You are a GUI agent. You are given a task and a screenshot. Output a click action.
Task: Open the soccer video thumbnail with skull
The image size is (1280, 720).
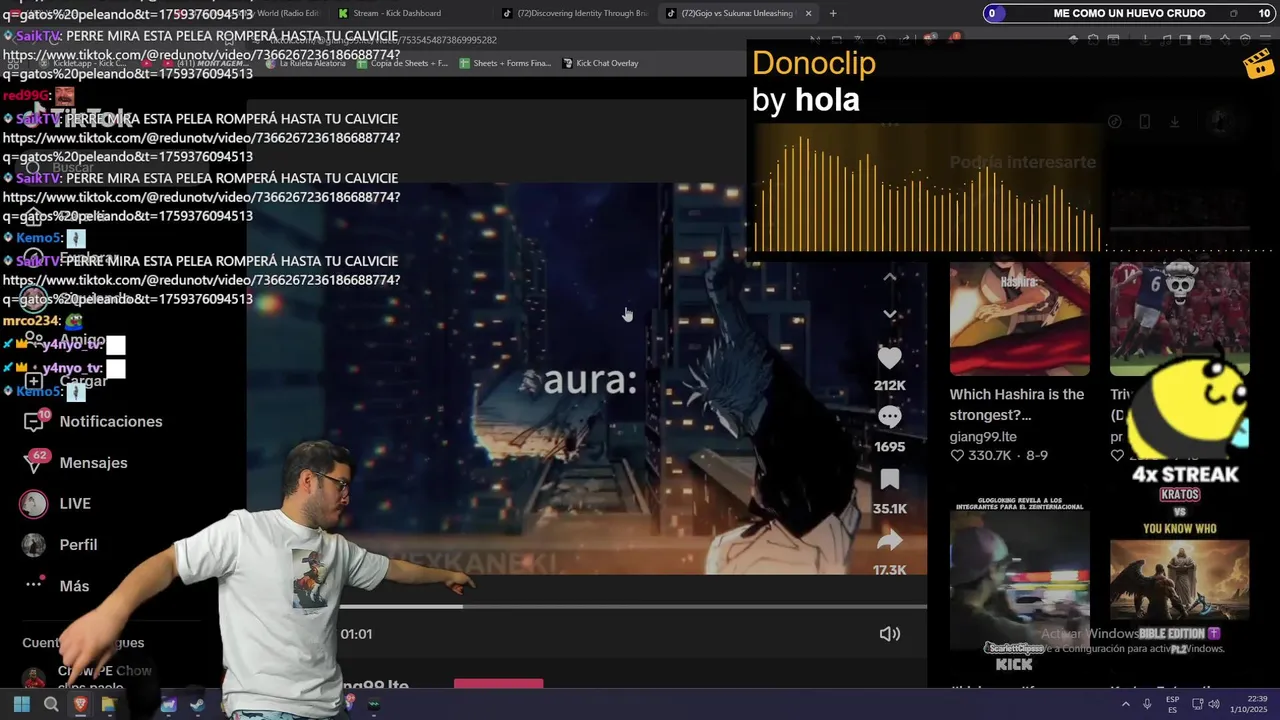tap(1179, 318)
